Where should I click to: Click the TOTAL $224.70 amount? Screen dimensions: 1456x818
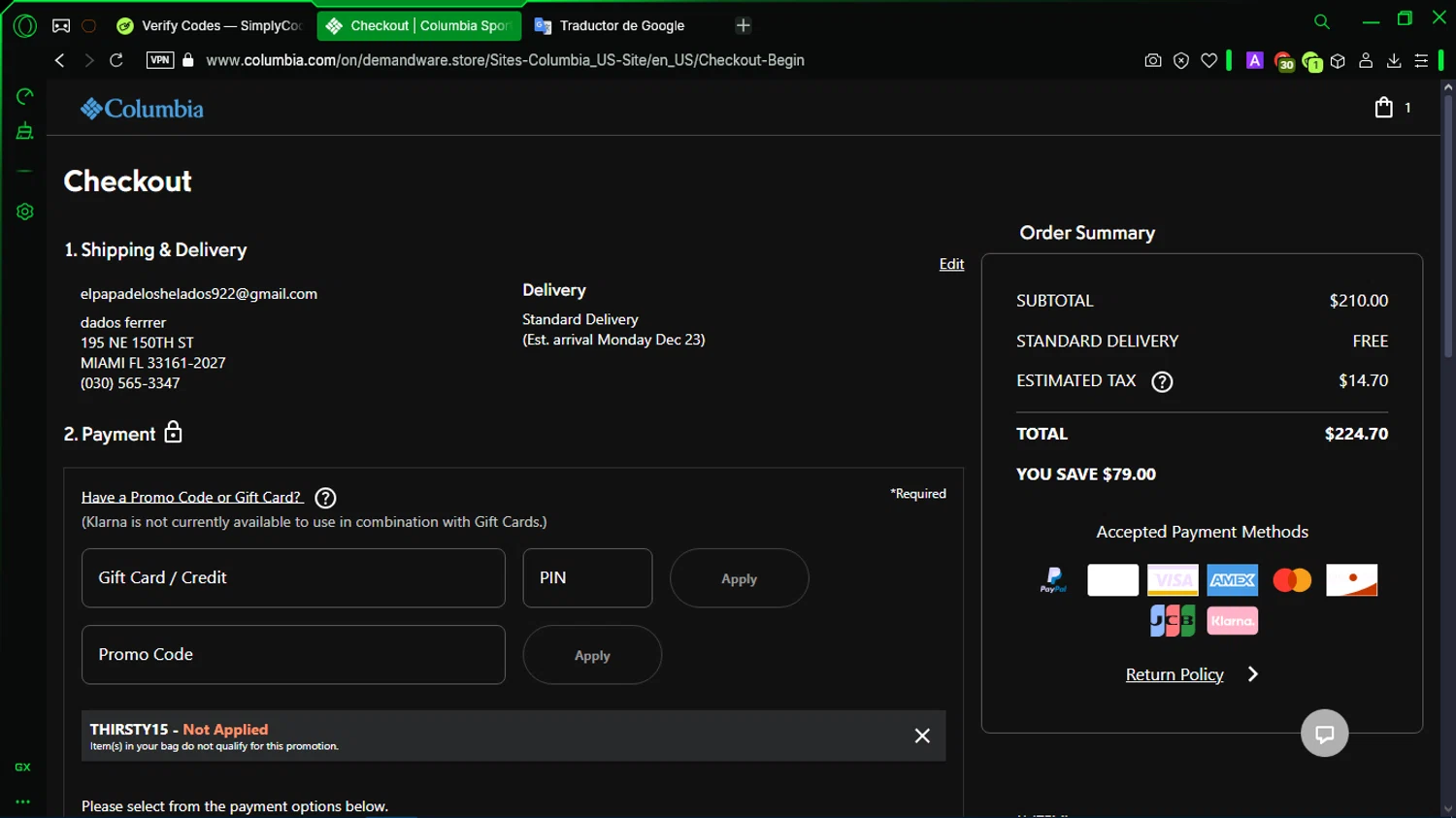1356,434
